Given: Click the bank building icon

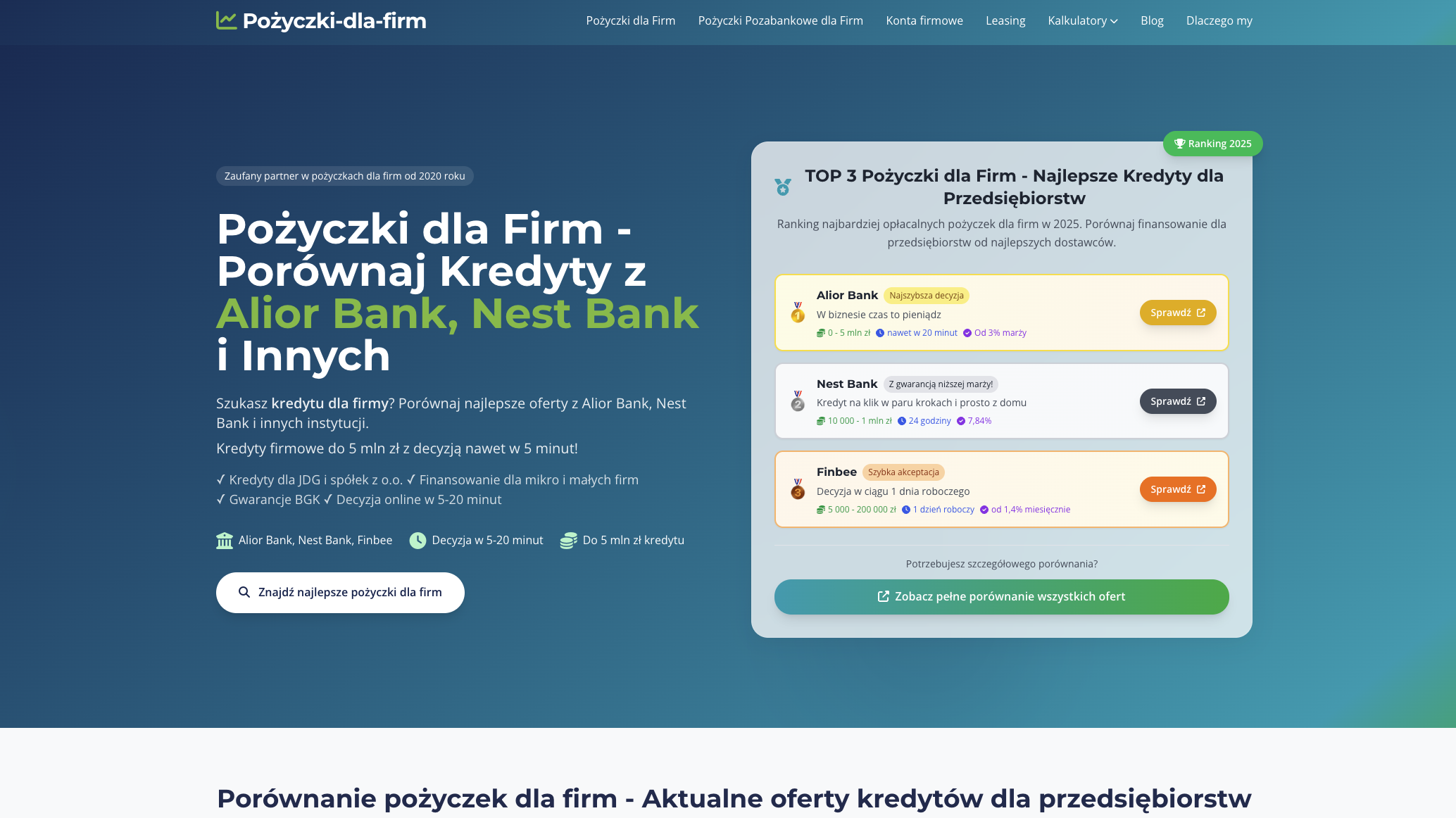Looking at the screenshot, I should click(x=225, y=541).
